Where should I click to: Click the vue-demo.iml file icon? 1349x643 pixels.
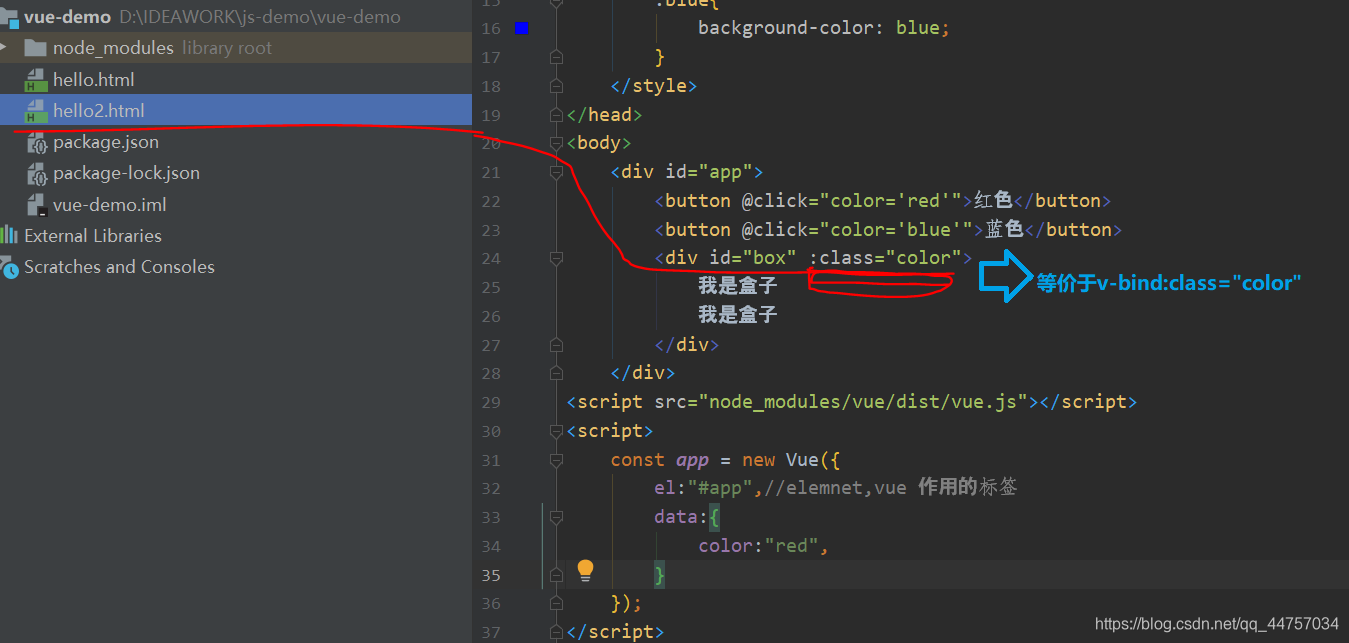[36, 205]
